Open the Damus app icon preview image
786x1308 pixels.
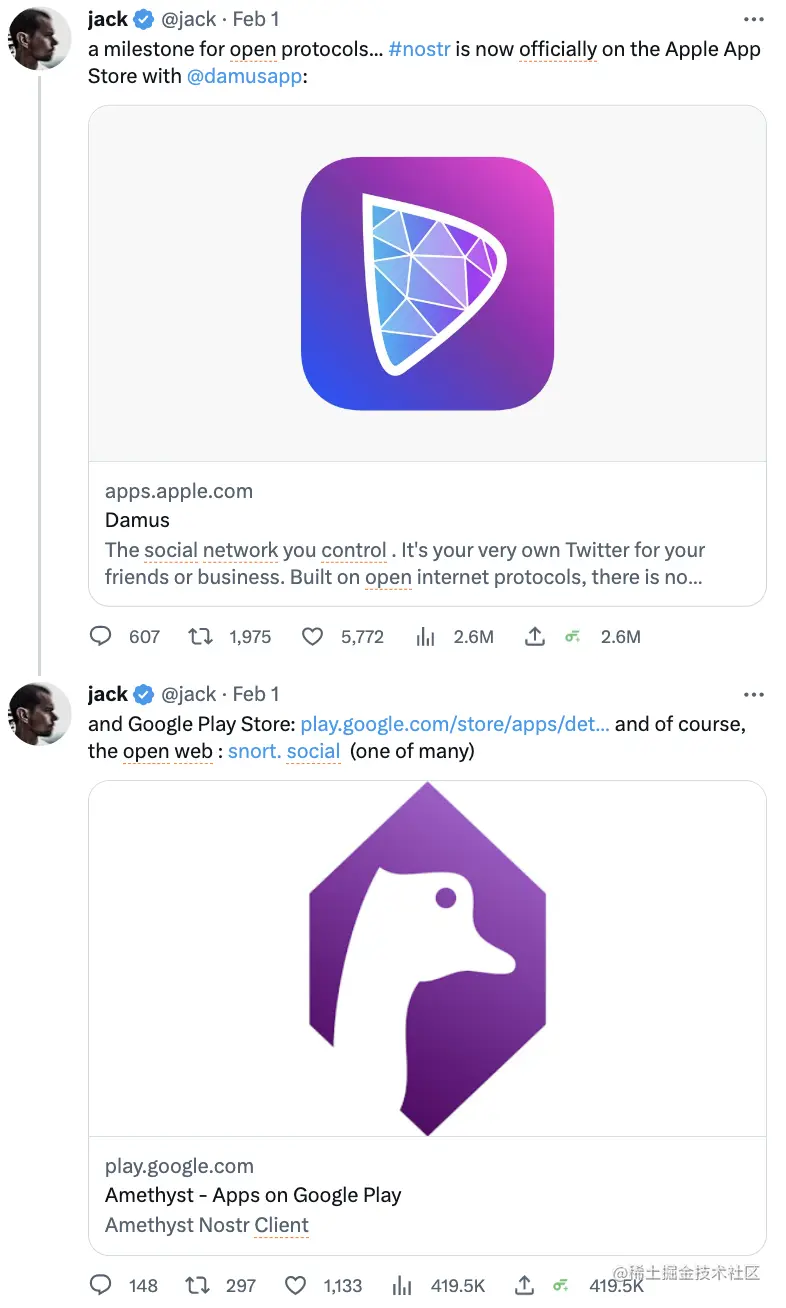(x=427, y=284)
